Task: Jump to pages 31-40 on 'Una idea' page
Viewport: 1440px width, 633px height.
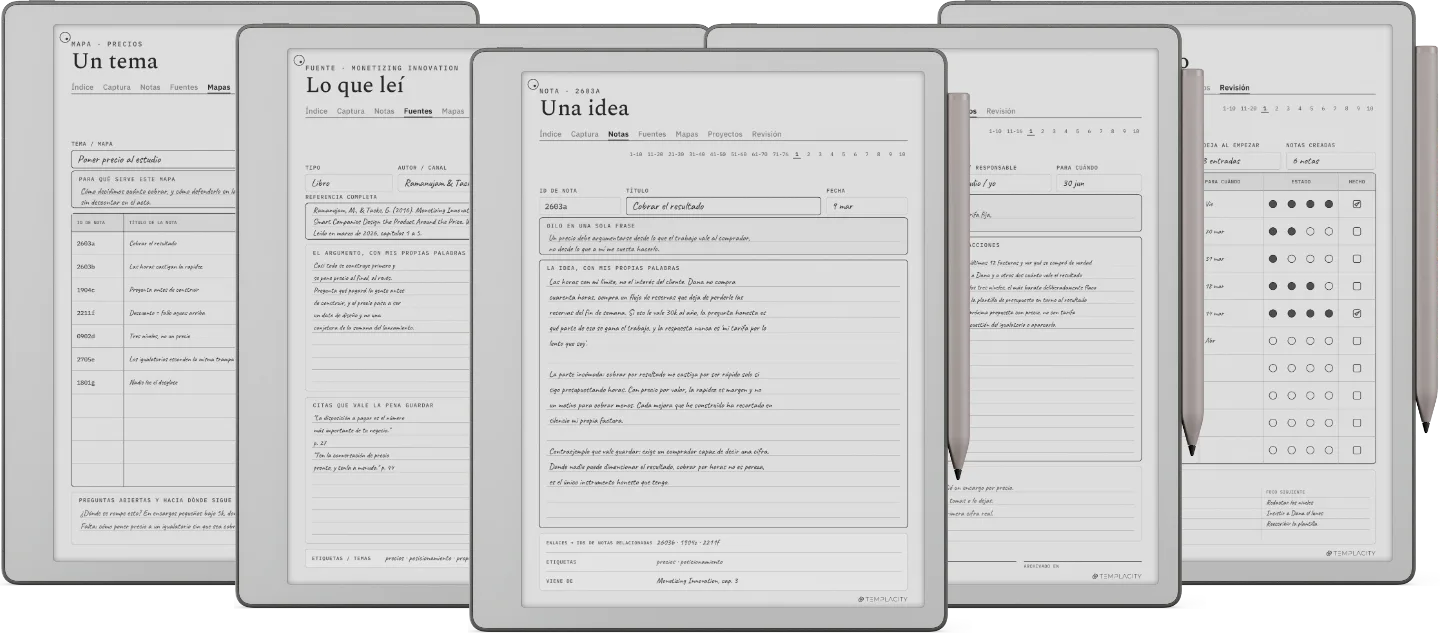Action: tap(696, 154)
